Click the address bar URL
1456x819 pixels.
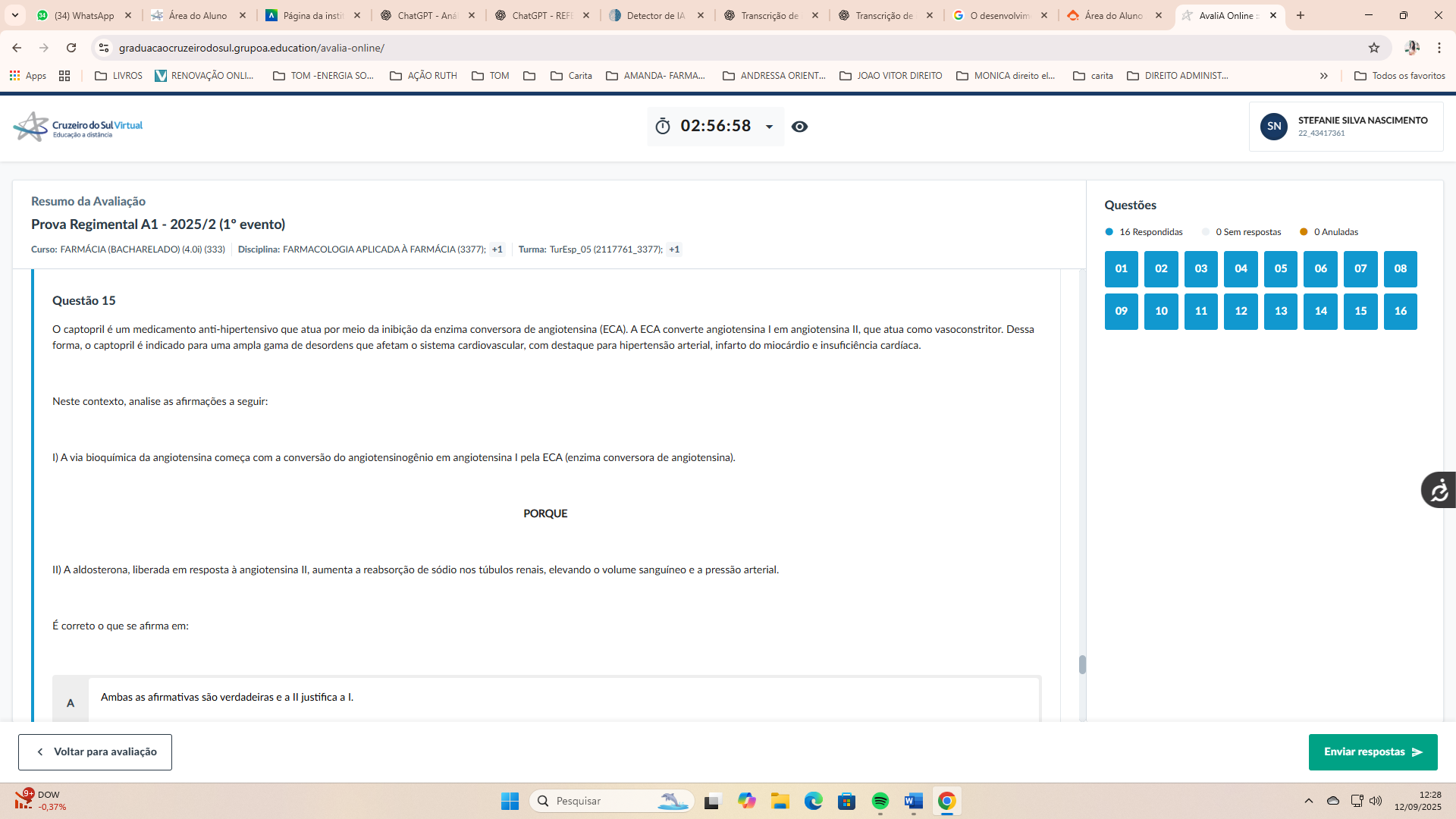point(252,48)
